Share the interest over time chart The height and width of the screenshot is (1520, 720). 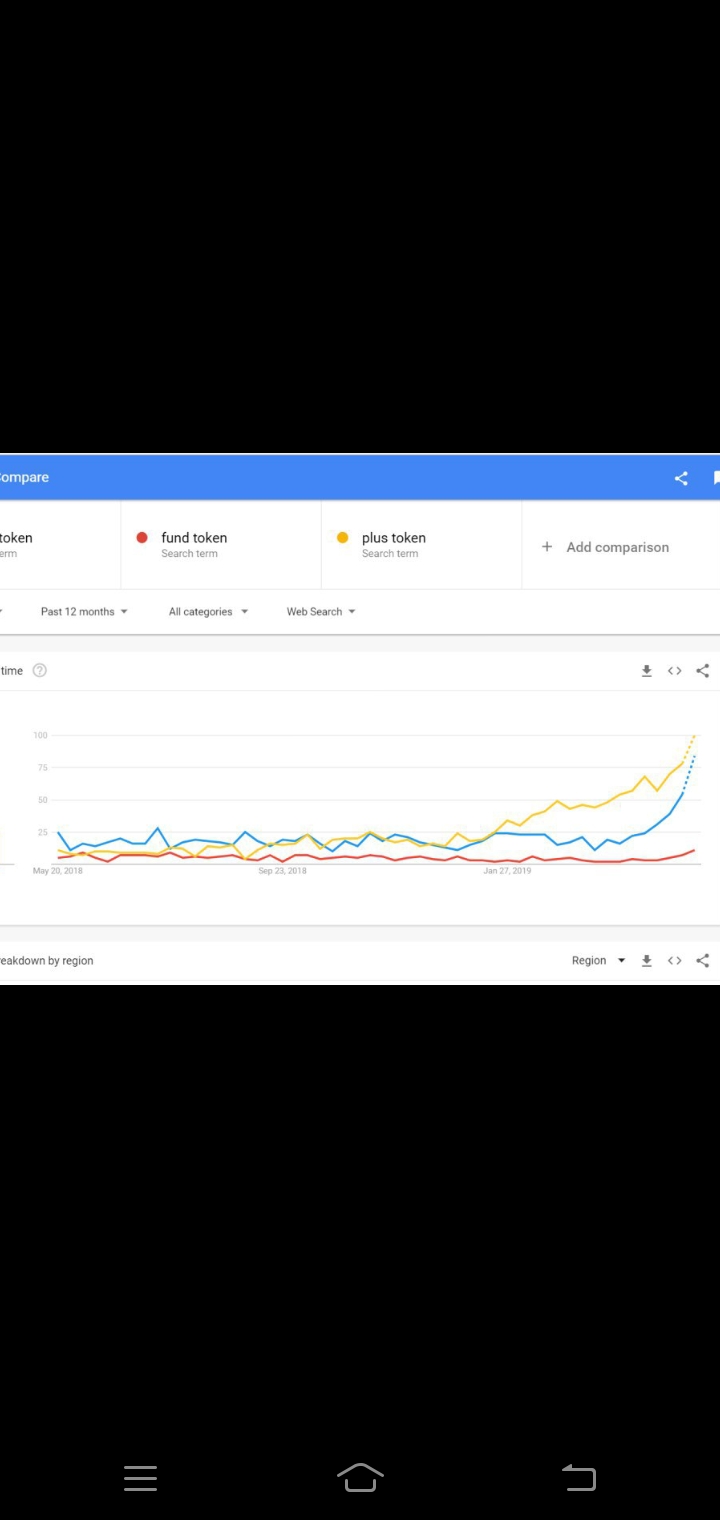point(703,671)
